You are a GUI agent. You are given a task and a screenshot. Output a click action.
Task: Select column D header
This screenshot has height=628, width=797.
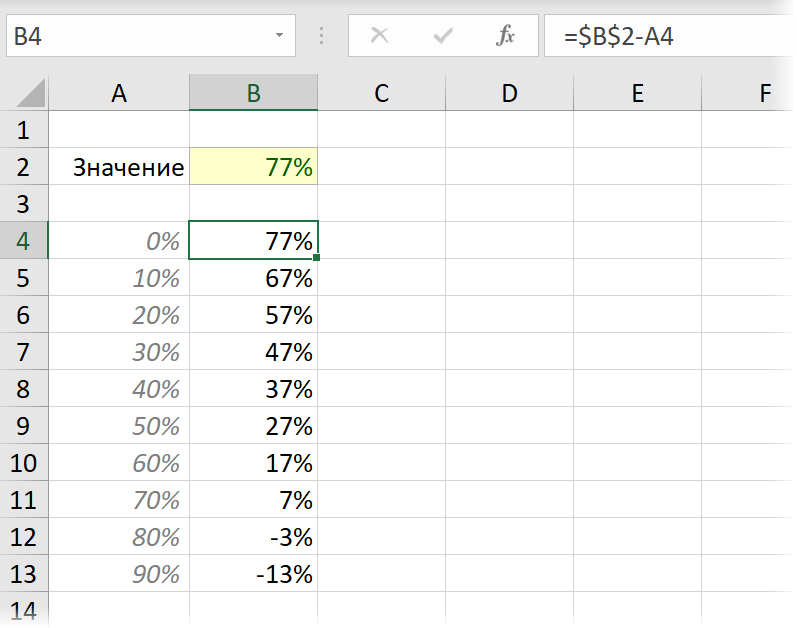pos(509,92)
